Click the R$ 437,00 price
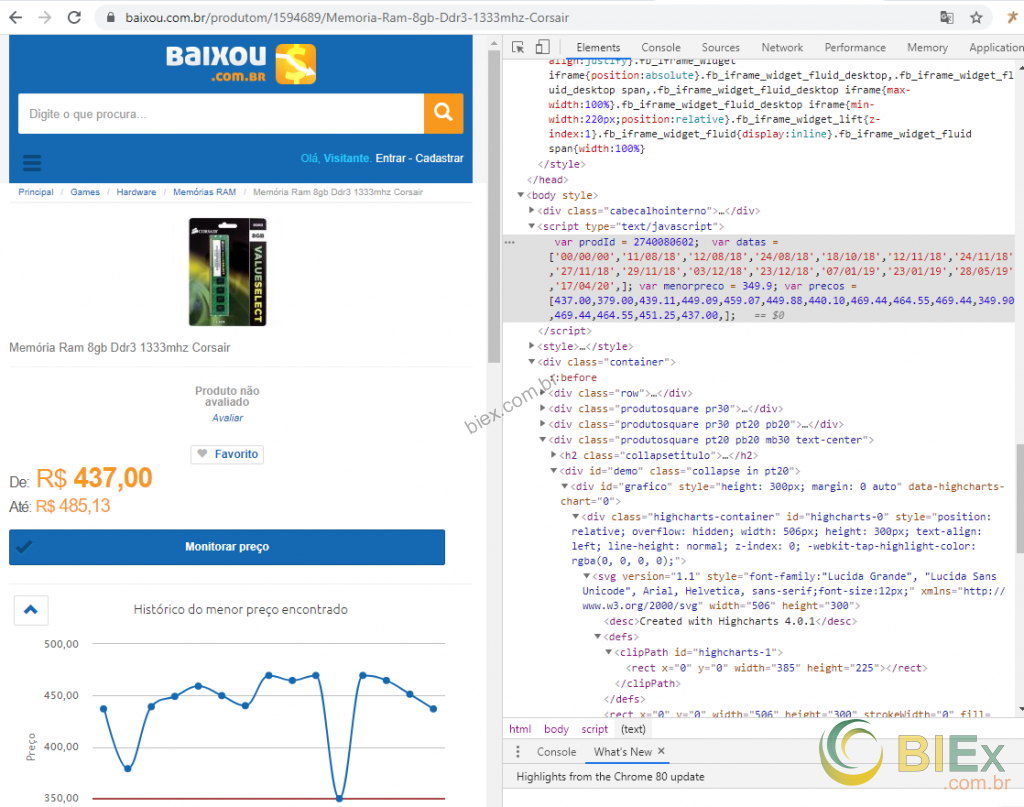This screenshot has width=1024, height=807. coord(94,479)
